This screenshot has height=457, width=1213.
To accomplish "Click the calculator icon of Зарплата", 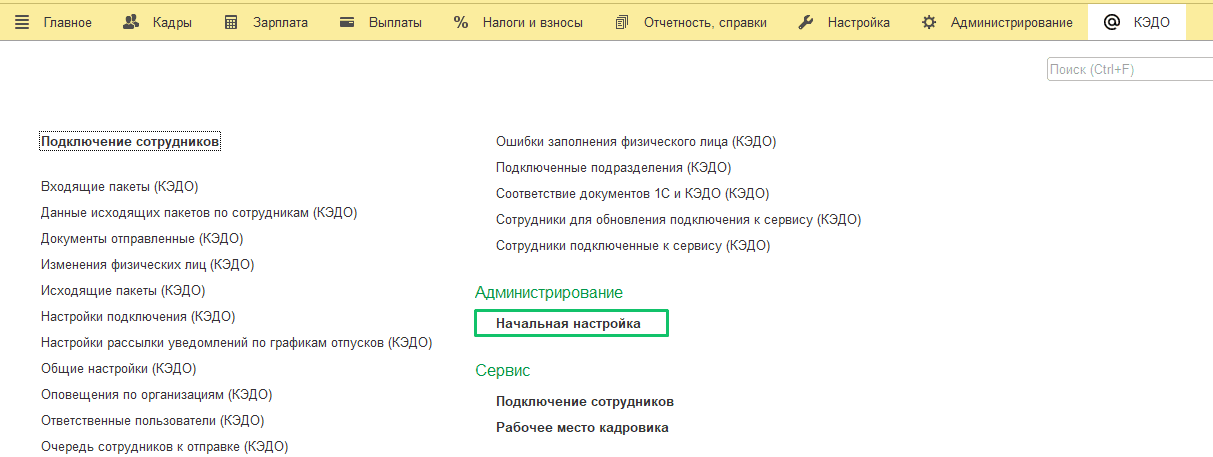I will pos(231,22).
